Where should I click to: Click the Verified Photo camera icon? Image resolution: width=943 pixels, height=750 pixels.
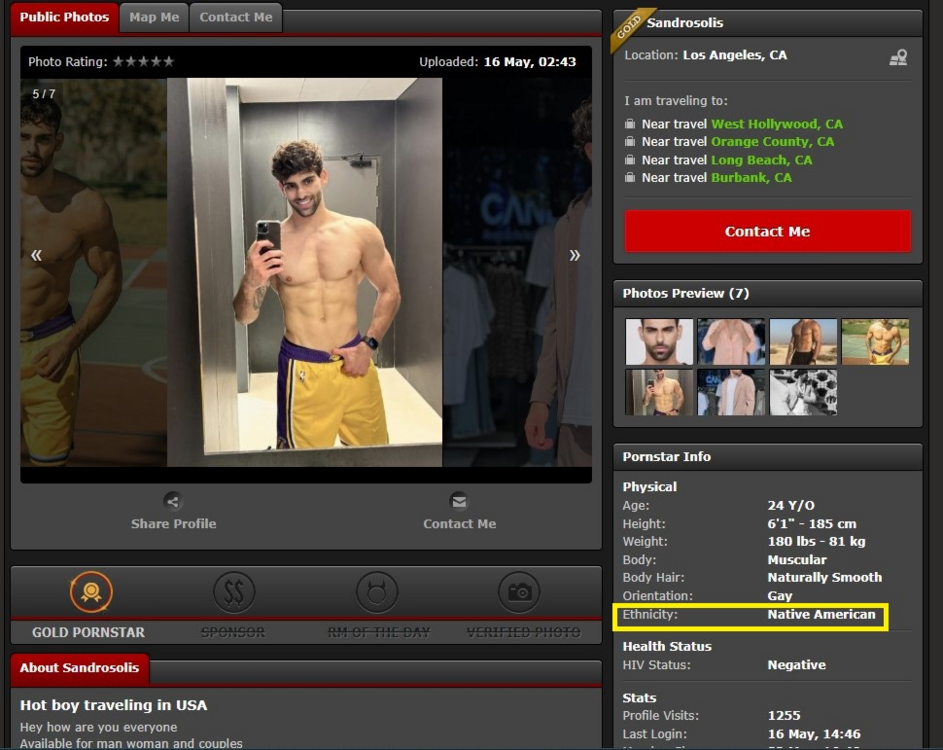tap(519, 593)
